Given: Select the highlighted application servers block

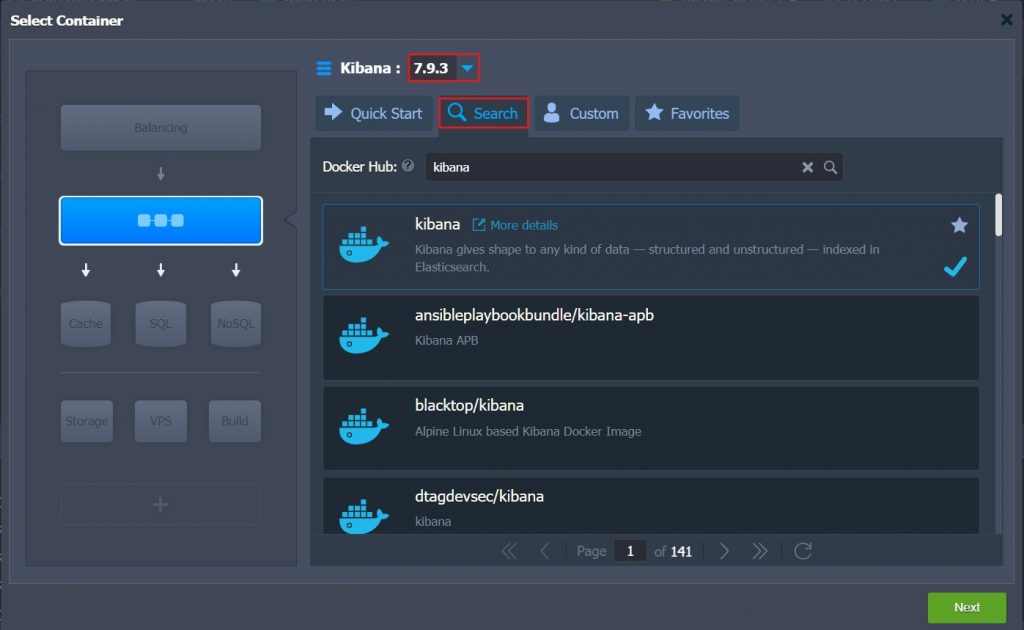Looking at the screenshot, I should 161,221.
